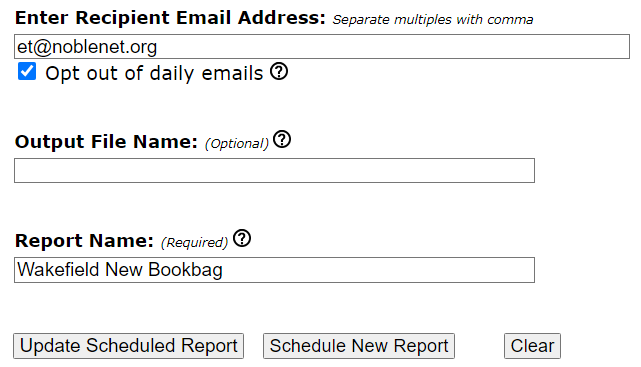Viewport: 641px width, 367px height.
Task: Click the 'Enter Recipient Email Address:' heading
Action: 170,18
